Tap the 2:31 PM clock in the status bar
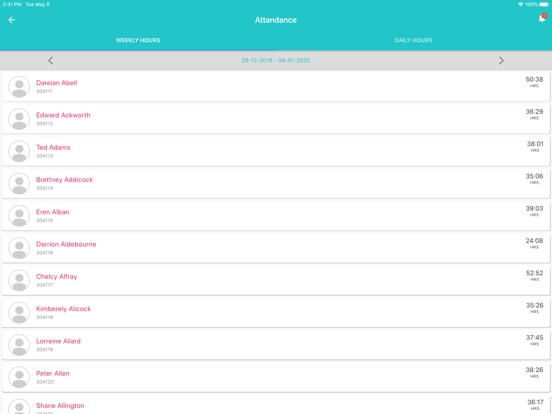 [x=12, y=5]
